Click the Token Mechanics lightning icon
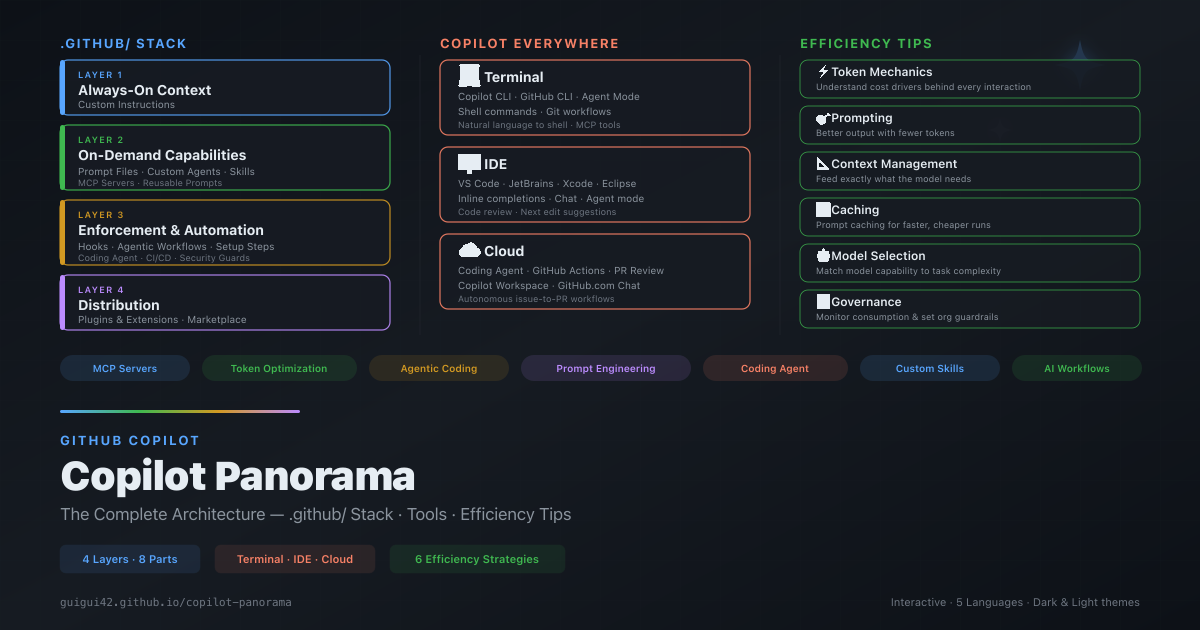 click(823, 72)
